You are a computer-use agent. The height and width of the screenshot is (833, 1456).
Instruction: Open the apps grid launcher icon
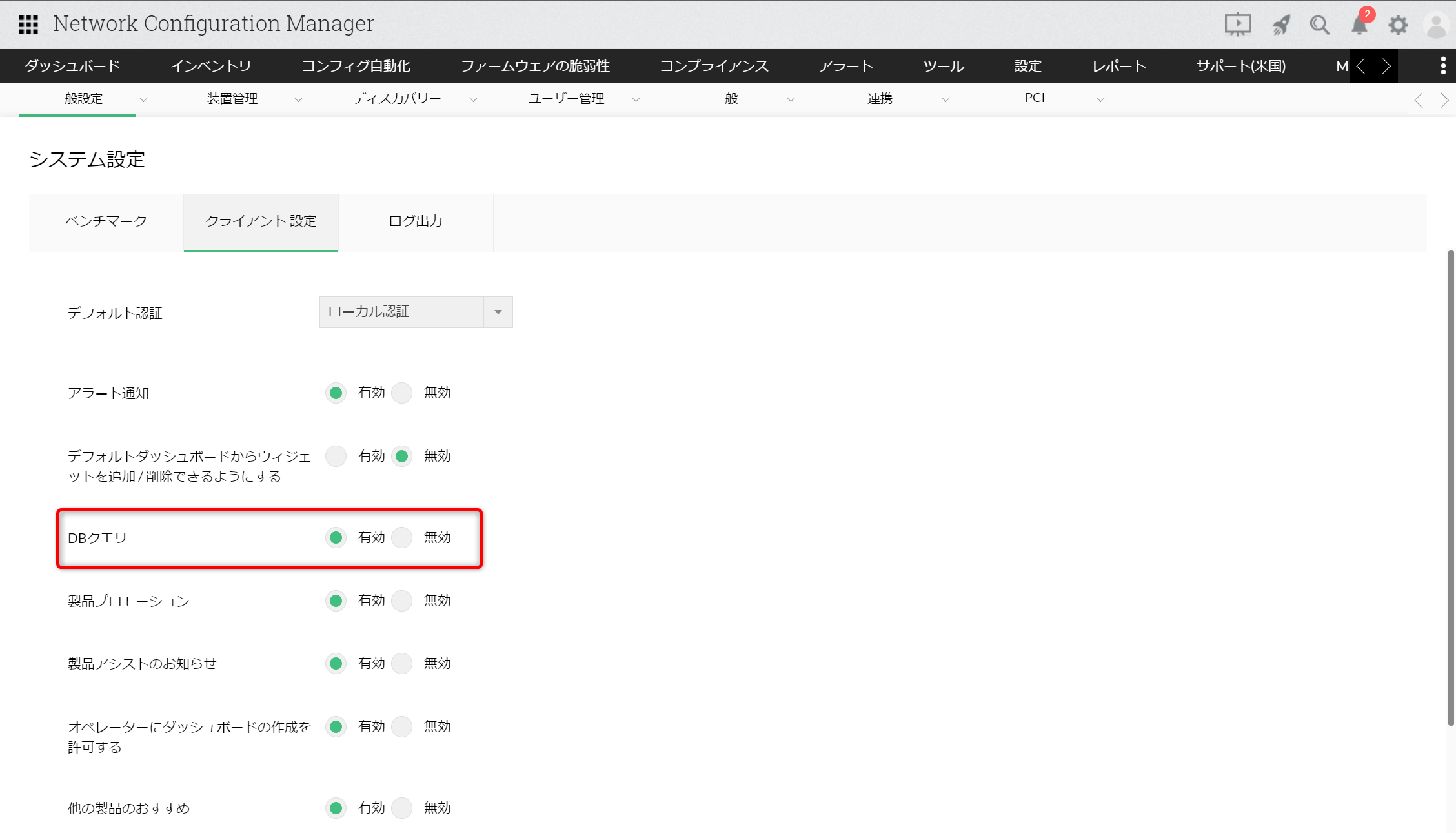[x=28, y=25]
